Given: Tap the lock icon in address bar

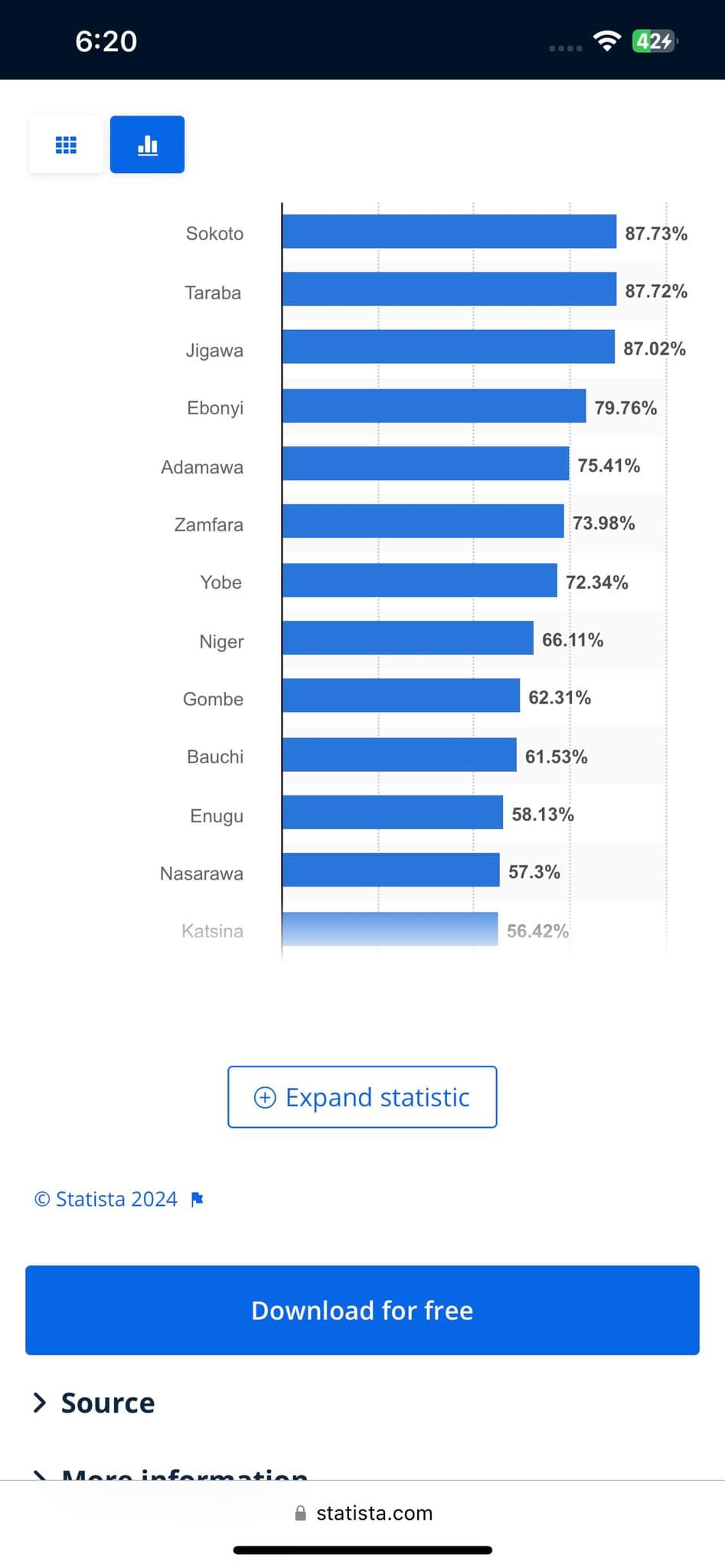Looking at the screenshot, I should [x=301, y=1513].
